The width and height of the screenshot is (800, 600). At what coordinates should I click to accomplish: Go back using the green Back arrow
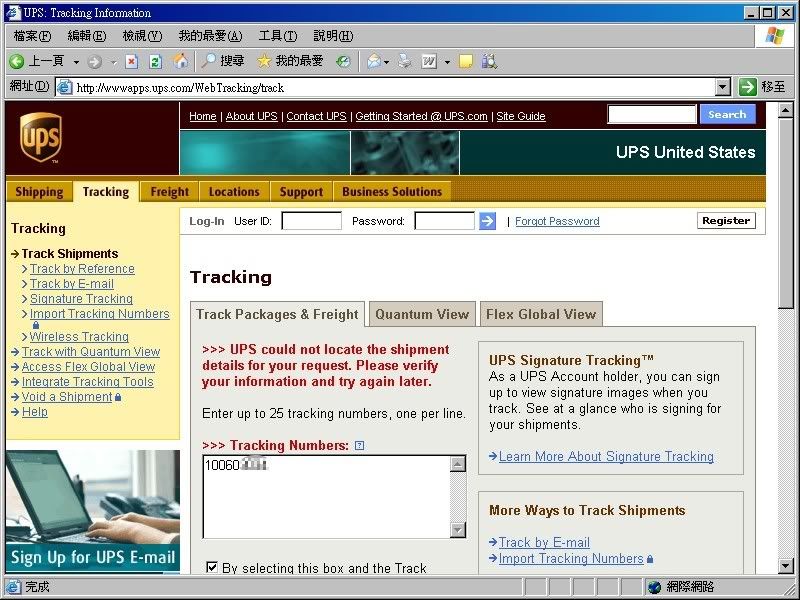(16, 62)
